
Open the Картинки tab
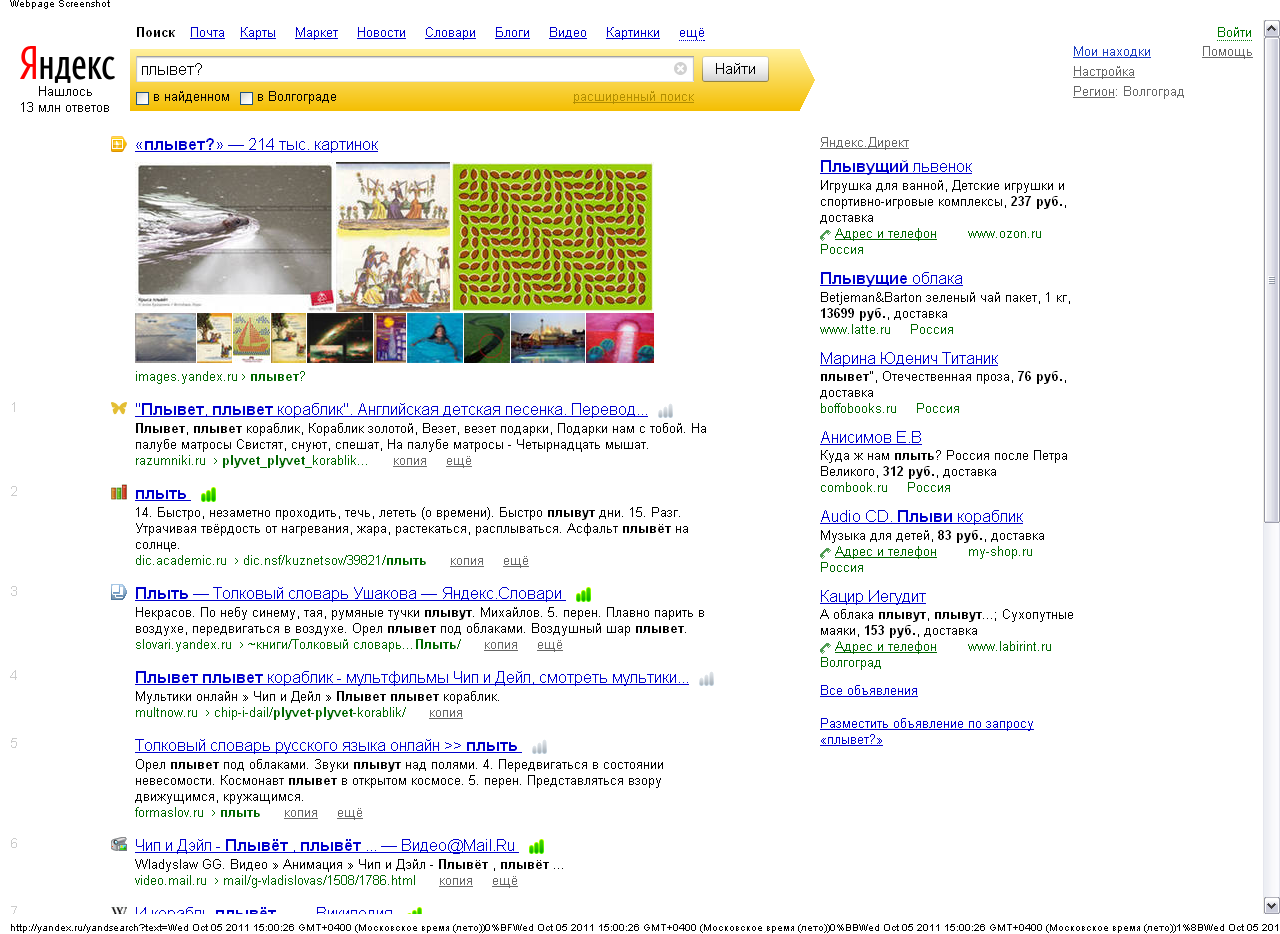click(x=633, y=33)
